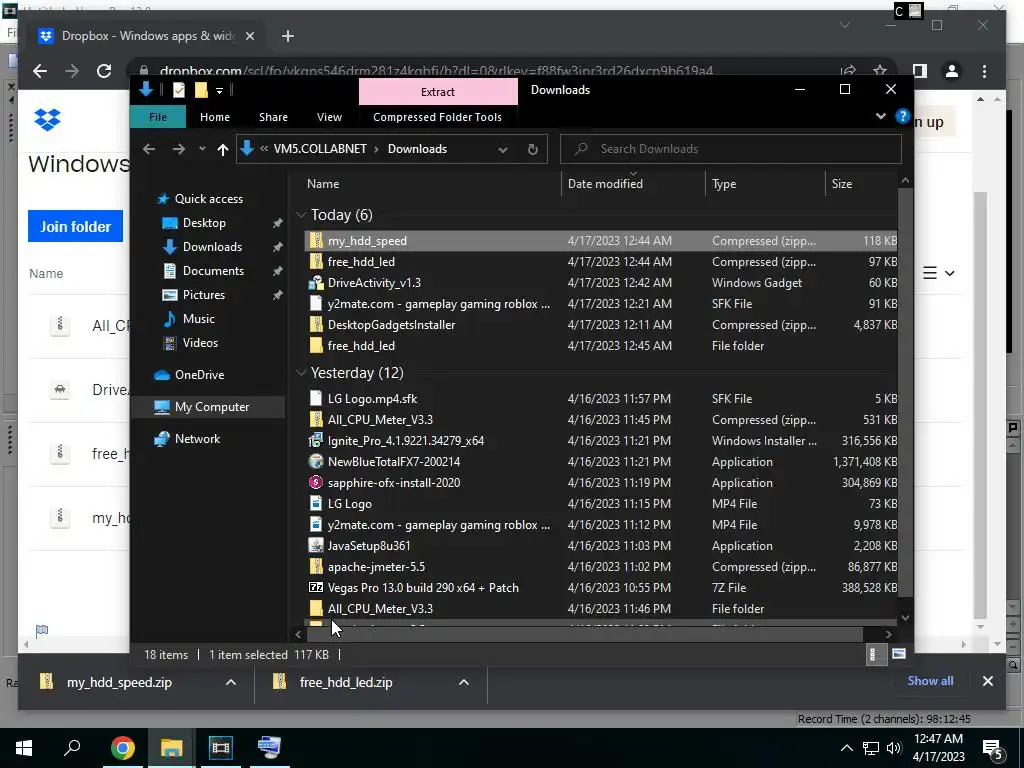Viewport: 1024px width, 768px height.
Task: Click the Explorer Back arrow
Action: click(150, 149)
